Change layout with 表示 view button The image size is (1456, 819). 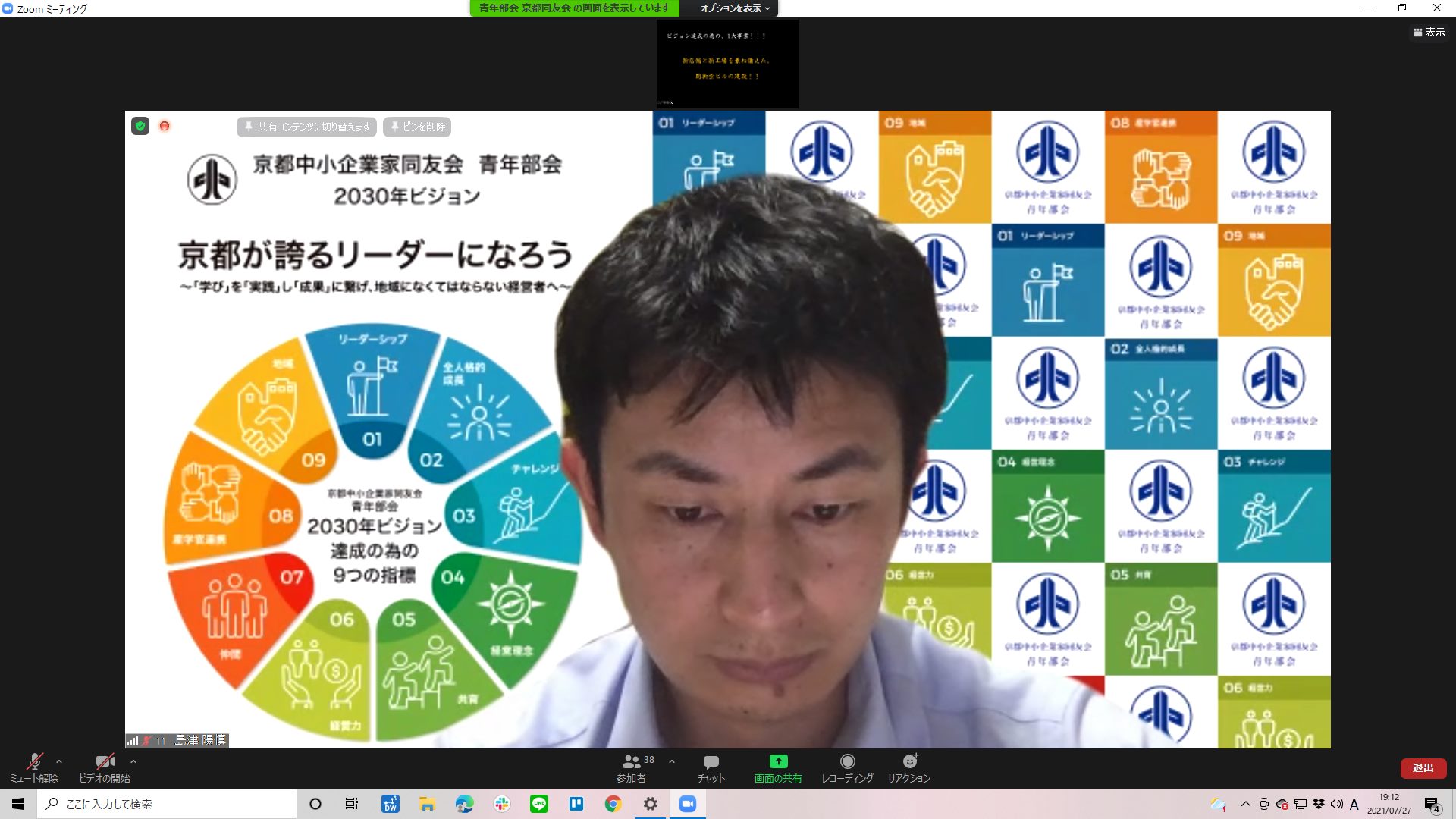[1429, 33]
